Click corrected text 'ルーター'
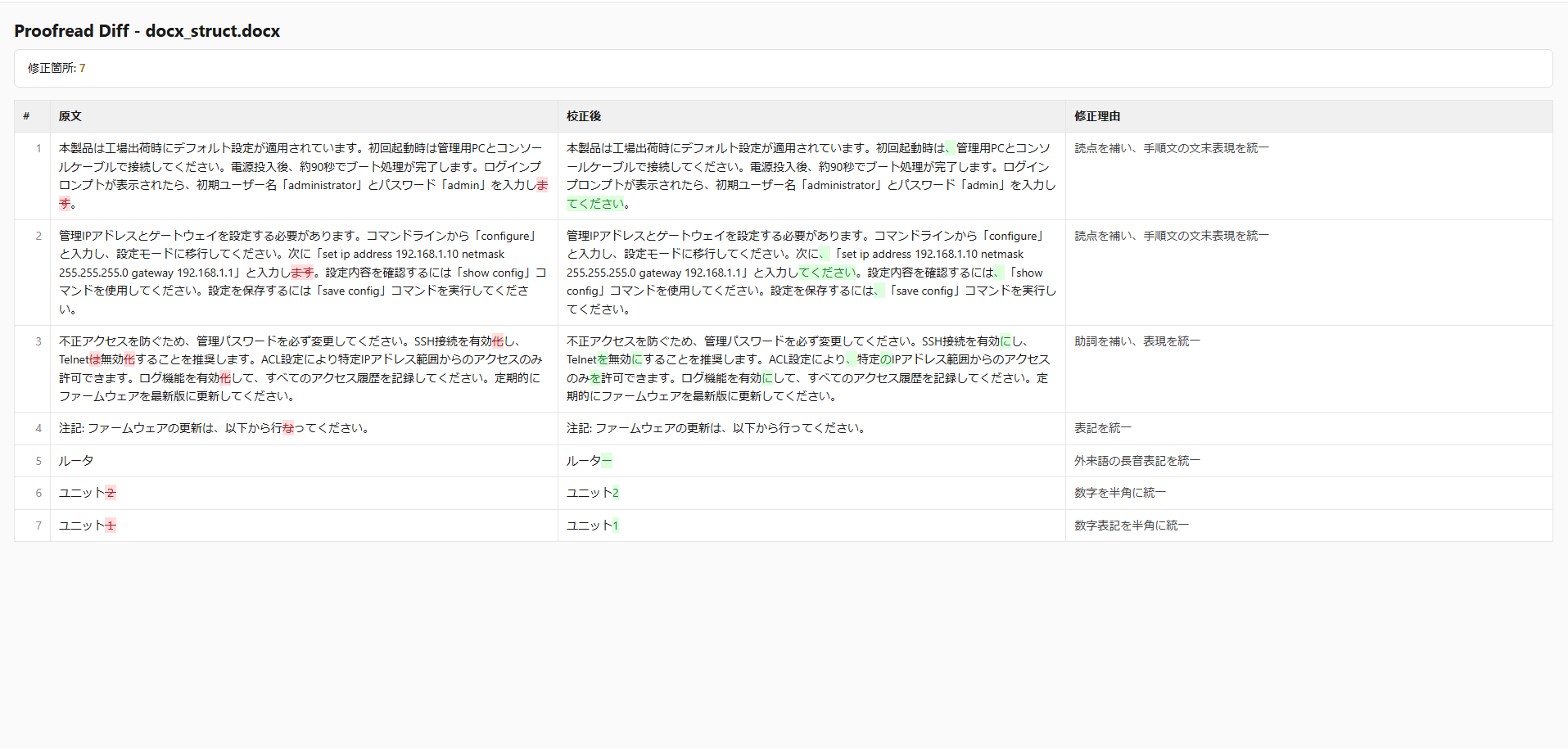1568x749 pixels. 590,461
